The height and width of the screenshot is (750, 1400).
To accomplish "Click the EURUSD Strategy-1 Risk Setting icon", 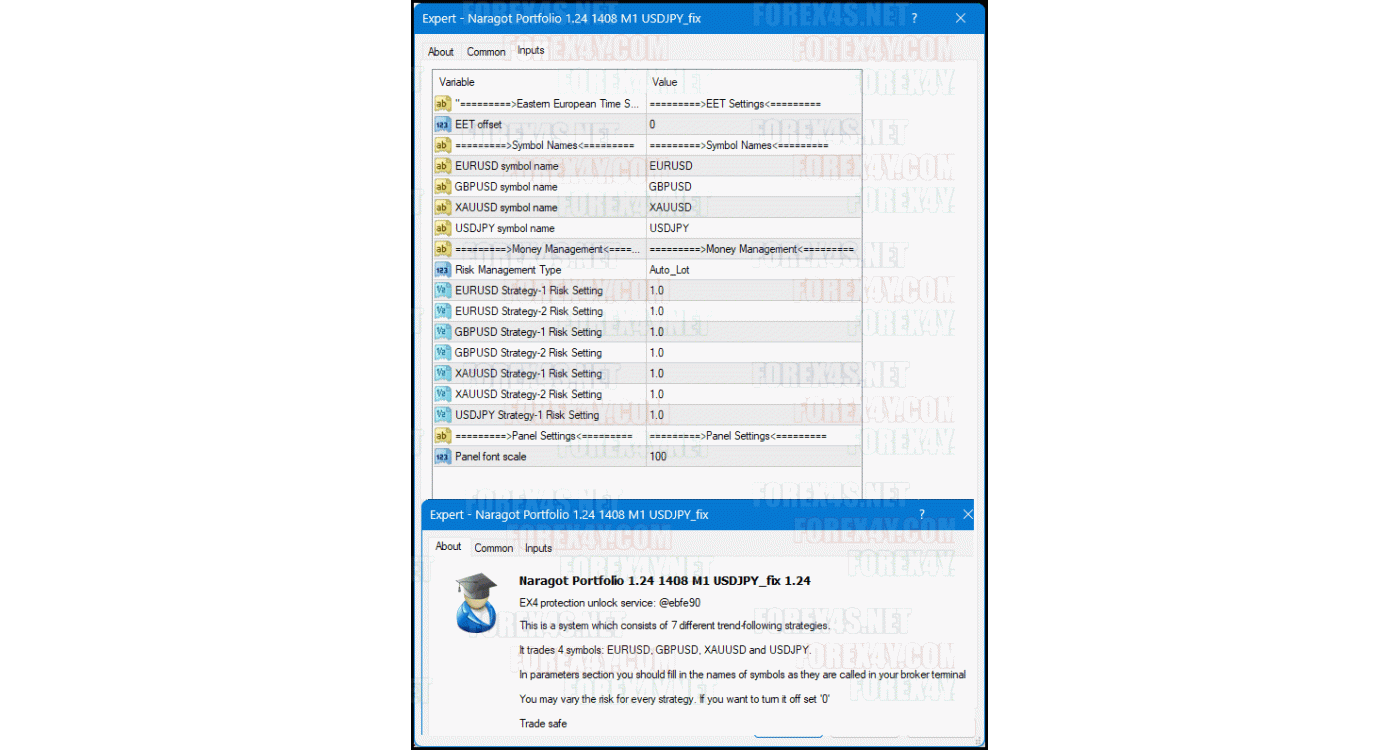I will (442, 291).
